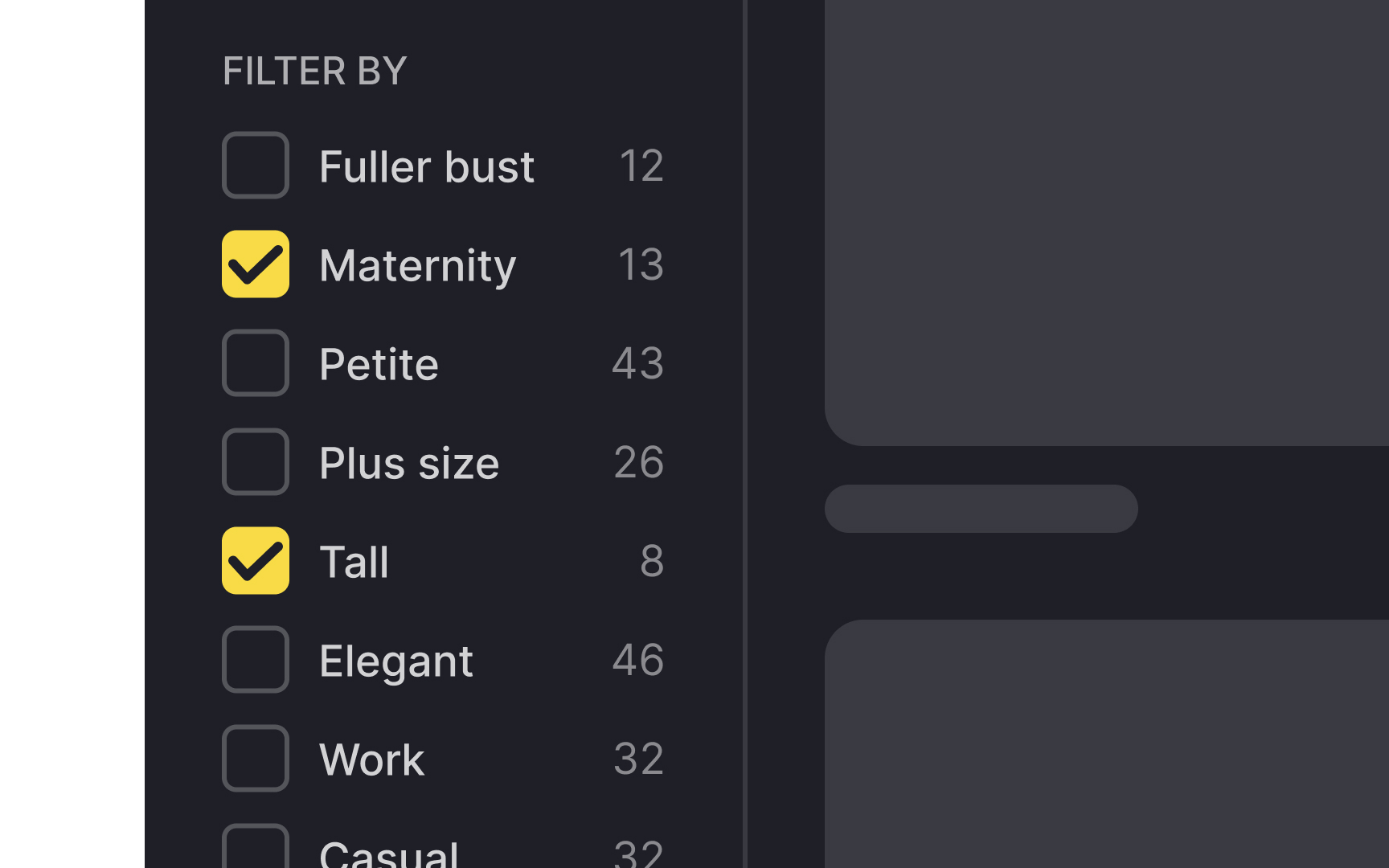Uncheck the Maternity filter
The height and width of the screenshot is (868, 1389).
point(255,264)
